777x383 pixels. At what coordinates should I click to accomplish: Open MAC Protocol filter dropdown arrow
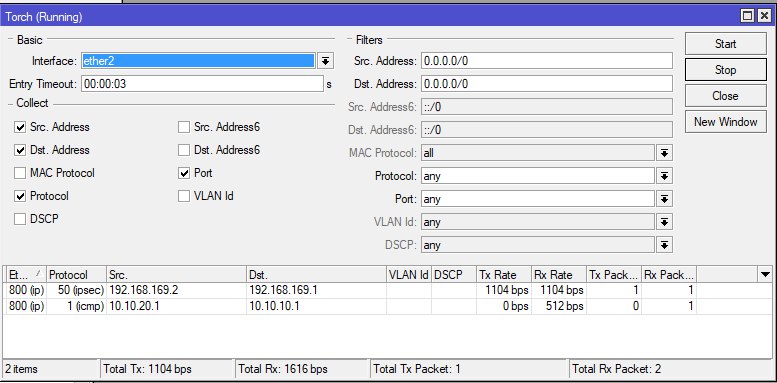(x=664, y=154)
